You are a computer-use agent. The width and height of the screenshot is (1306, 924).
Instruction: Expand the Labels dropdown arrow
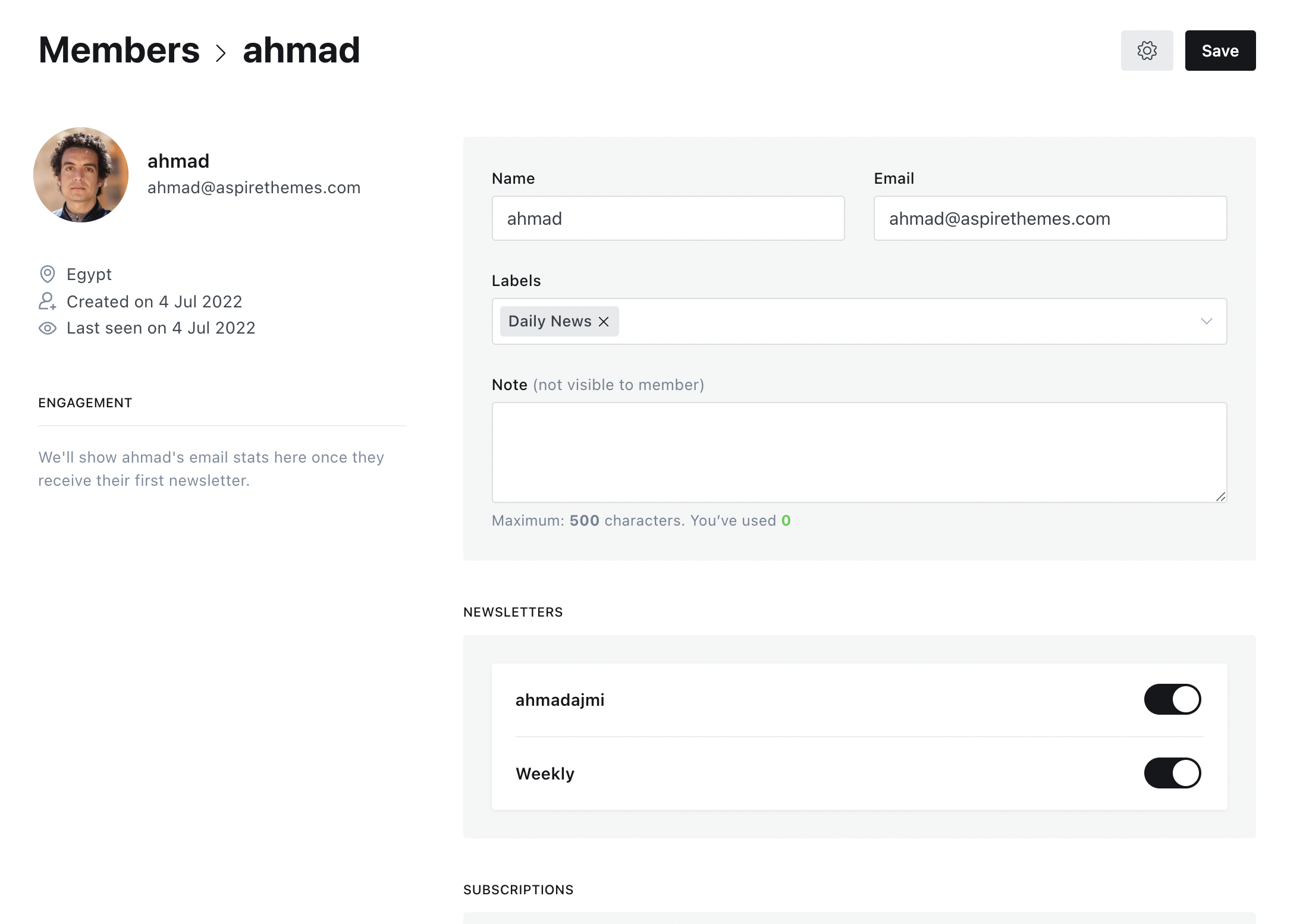tap(1206, 321)
